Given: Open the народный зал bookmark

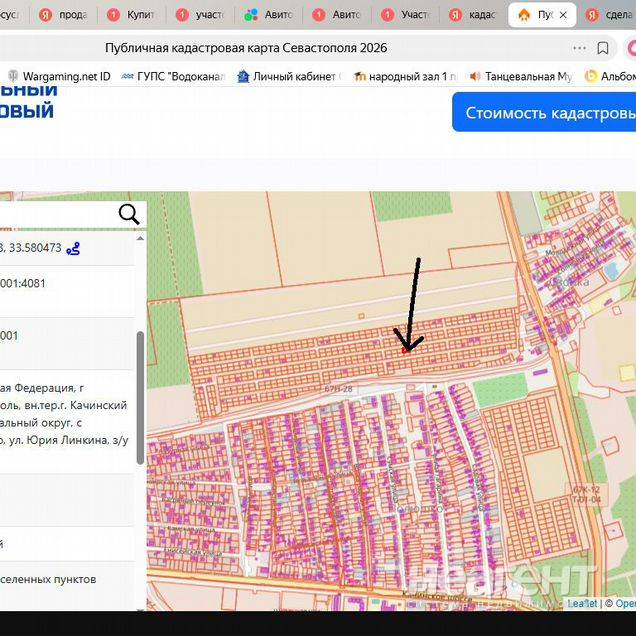Looking at the screenshot, I should pyautogui.click(x=405, y=76).
